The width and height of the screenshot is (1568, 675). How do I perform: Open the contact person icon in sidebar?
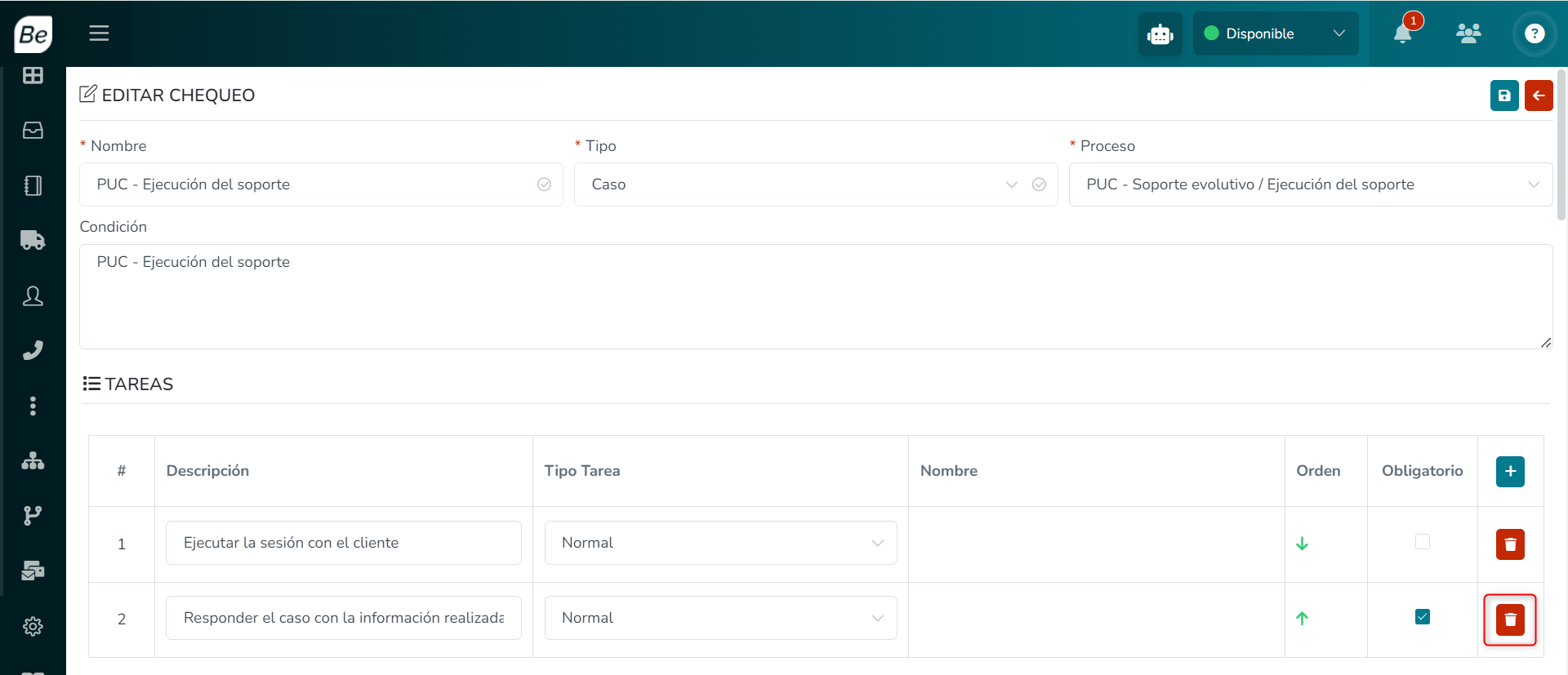pyautogui.click(x=33, y=295)
